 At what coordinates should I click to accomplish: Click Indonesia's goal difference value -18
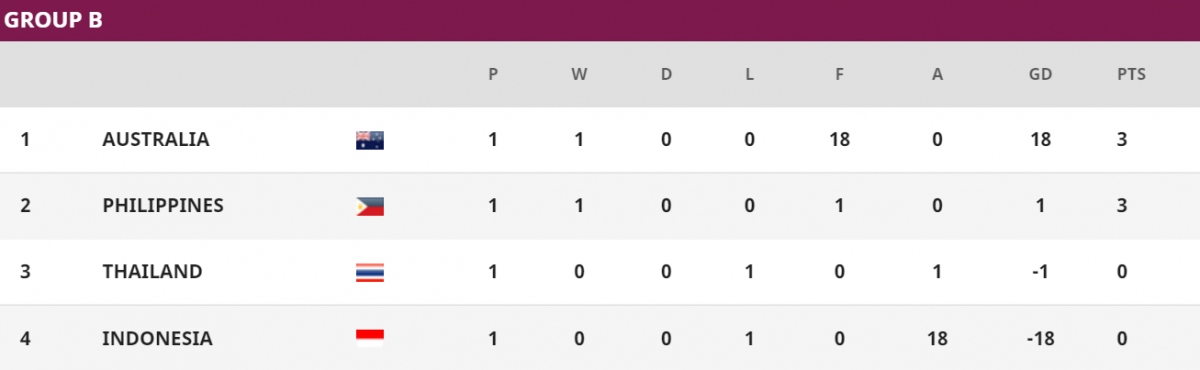1041,338
